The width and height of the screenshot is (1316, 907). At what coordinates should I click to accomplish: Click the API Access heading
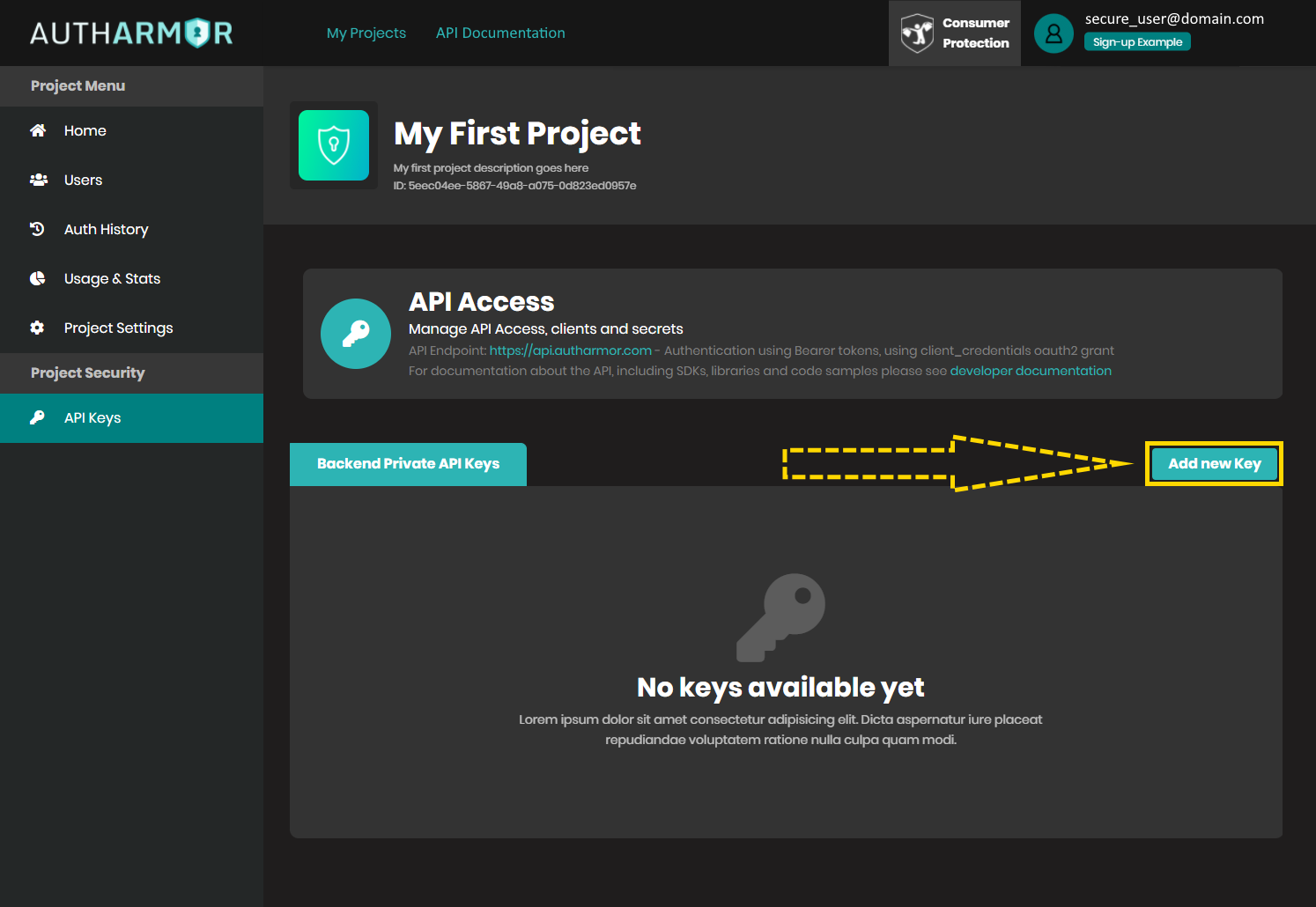pos(482,302)
